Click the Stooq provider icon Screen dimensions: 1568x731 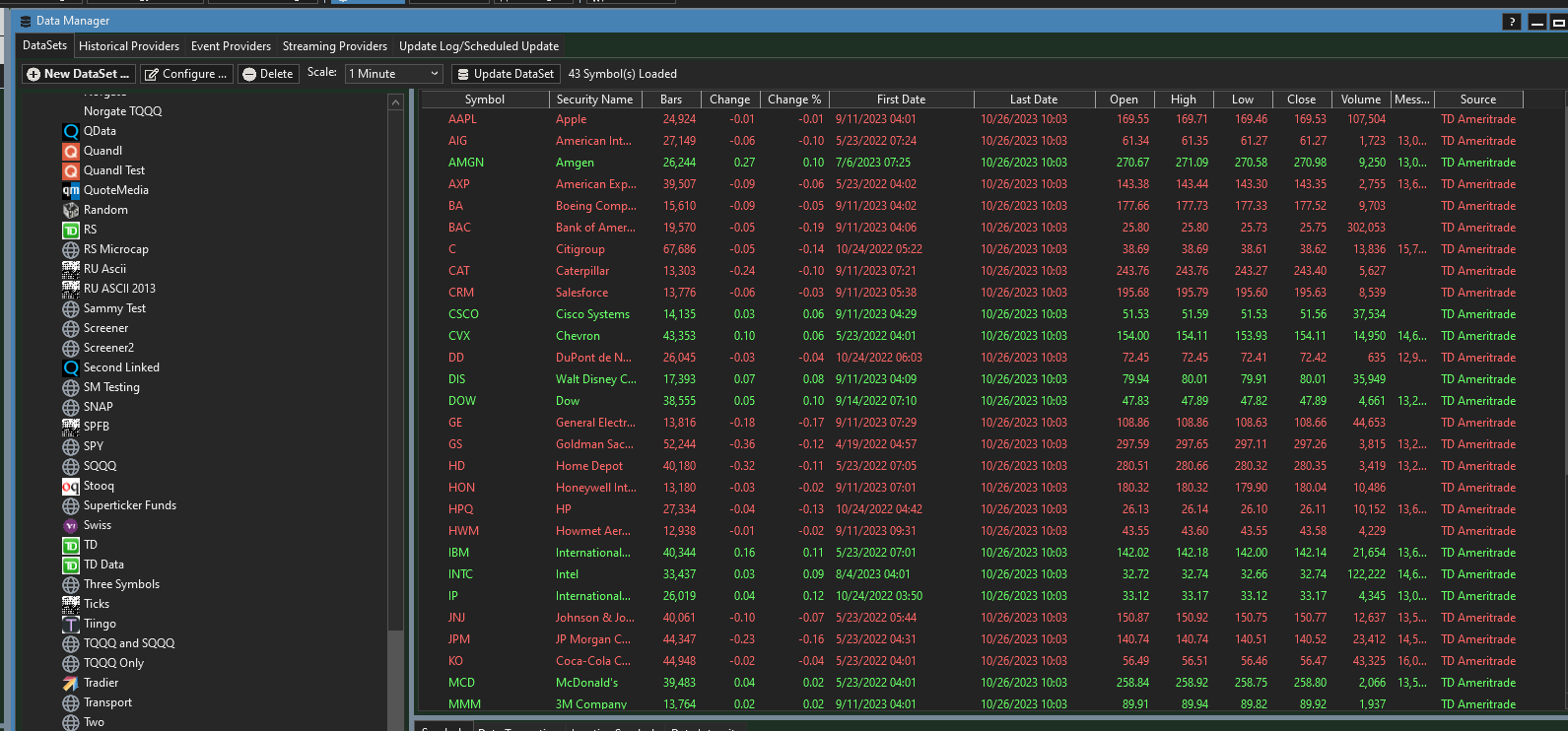(x=71, y=486)
